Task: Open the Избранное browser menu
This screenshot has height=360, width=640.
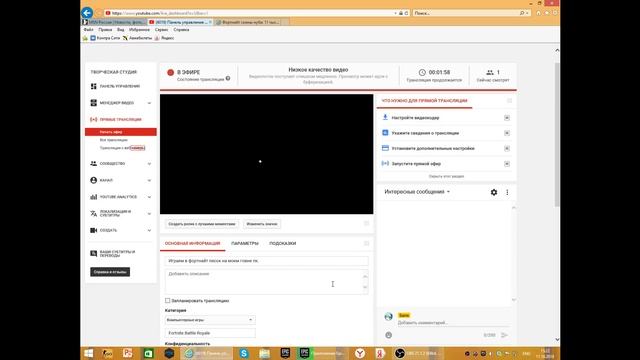Action: [139, 30]
